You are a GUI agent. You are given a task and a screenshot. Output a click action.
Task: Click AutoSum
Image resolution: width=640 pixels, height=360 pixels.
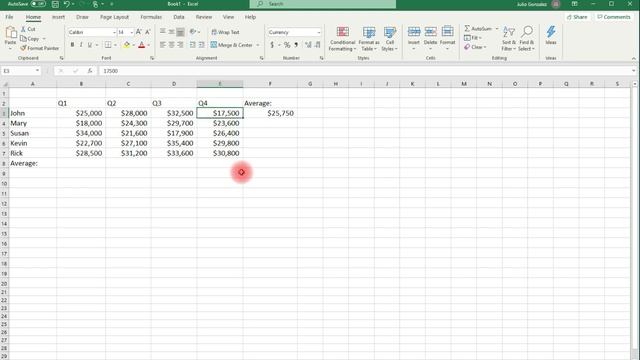click(x=478, y=29)
